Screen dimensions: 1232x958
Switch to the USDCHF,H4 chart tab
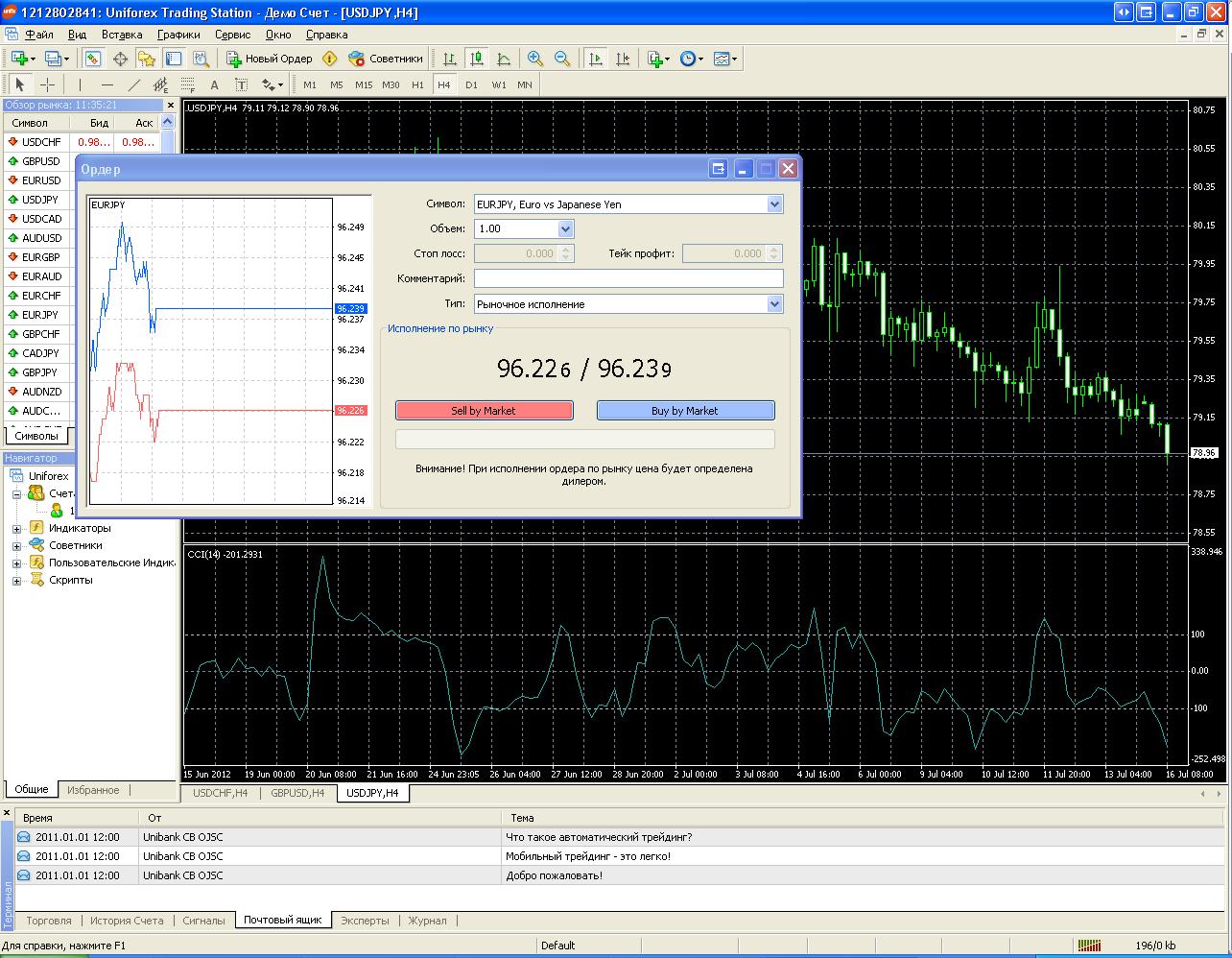click(220, 793)
